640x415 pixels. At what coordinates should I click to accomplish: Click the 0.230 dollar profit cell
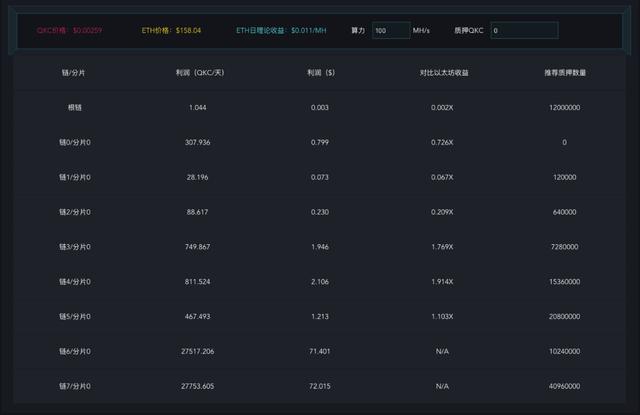(x=320, y=212)
